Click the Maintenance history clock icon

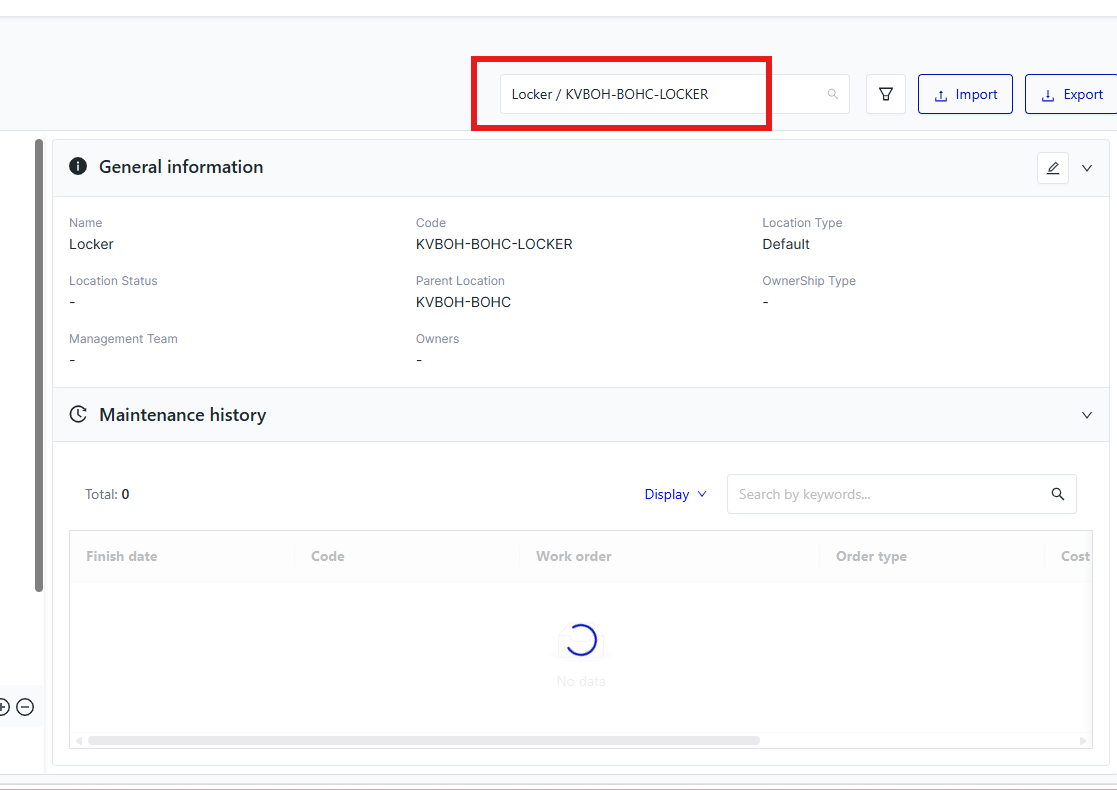78,415
